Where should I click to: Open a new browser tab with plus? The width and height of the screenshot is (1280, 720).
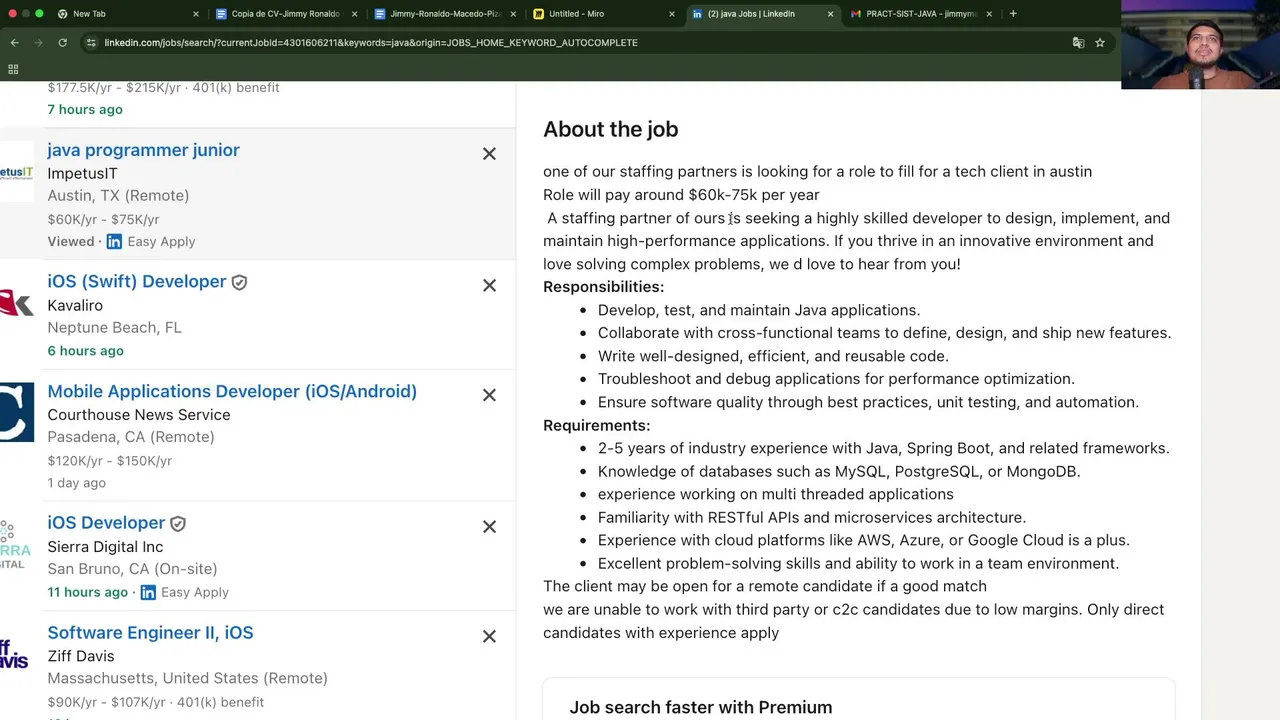(x=1013, y=14)
